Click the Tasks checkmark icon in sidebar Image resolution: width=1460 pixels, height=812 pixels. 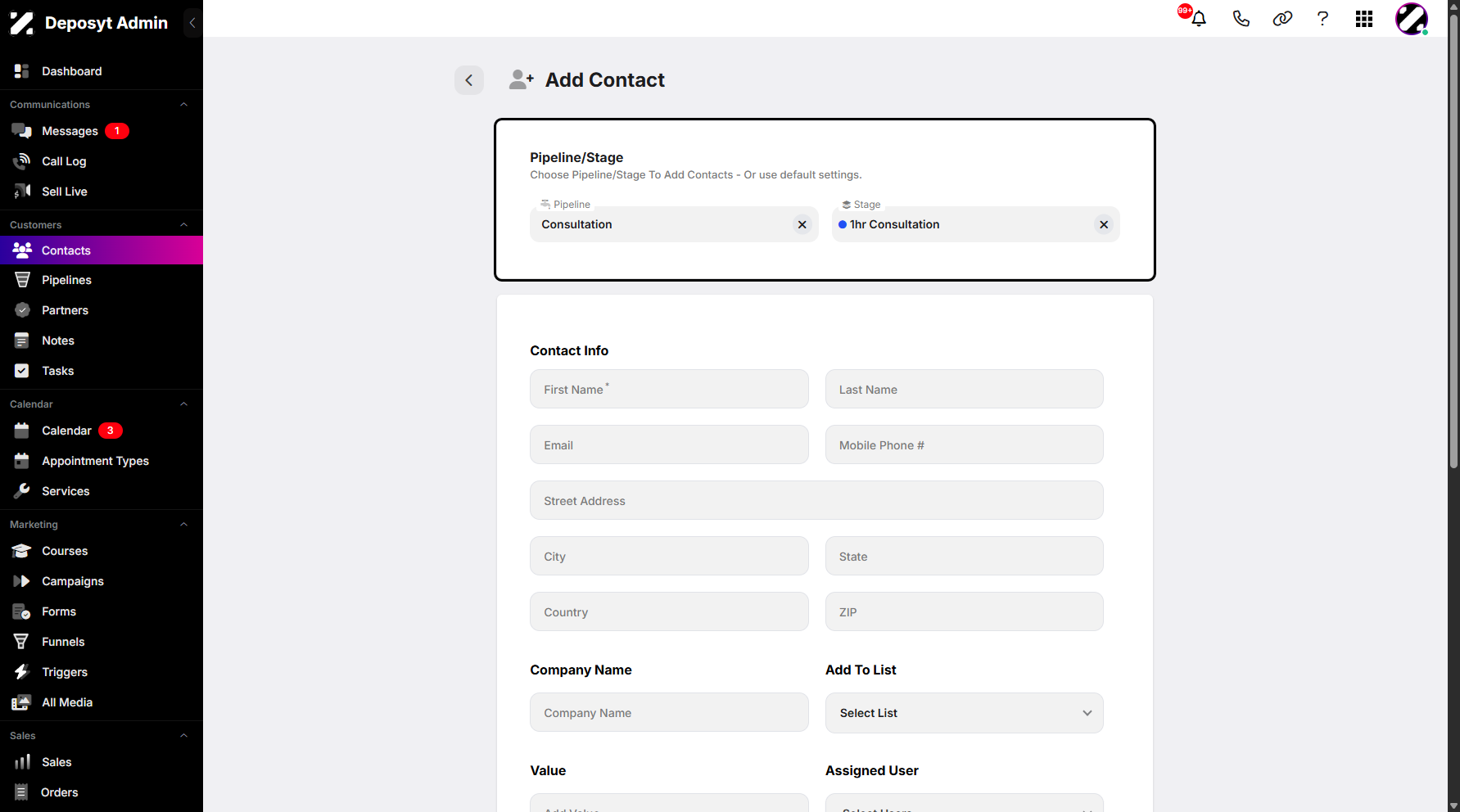click(x=22, y=371)
